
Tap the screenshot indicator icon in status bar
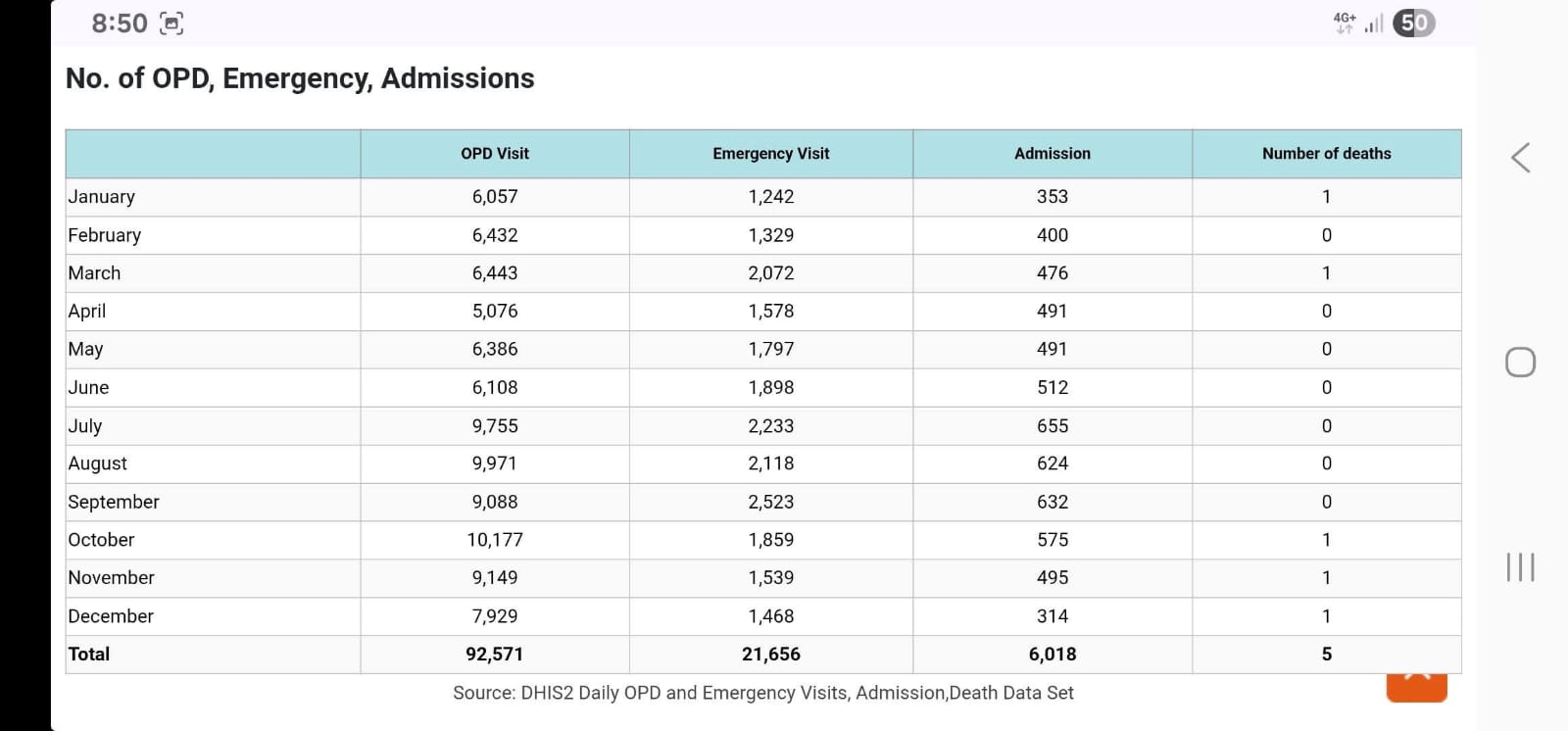pos(171,24)
